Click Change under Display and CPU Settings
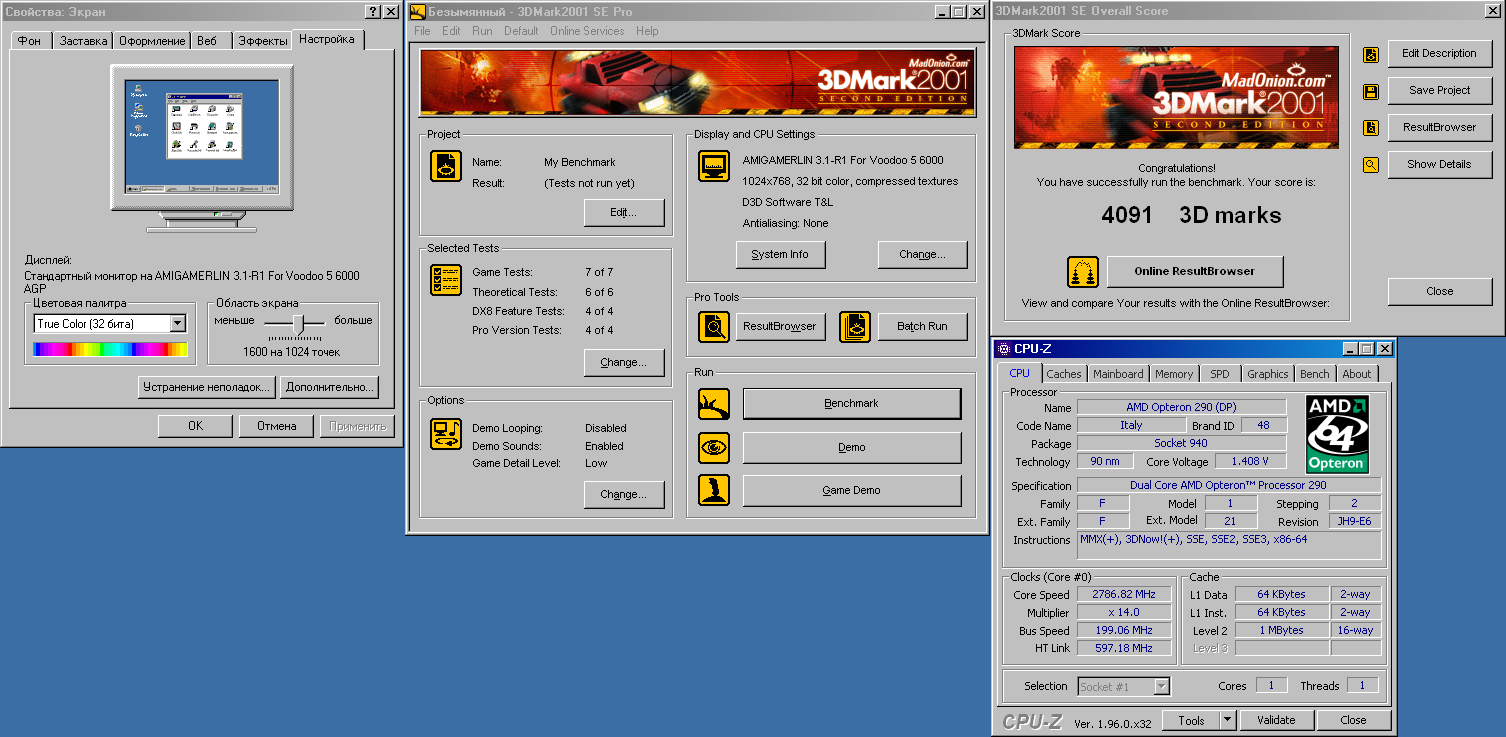Viewport: 1506px width, 737px height. tap(922, 254)
